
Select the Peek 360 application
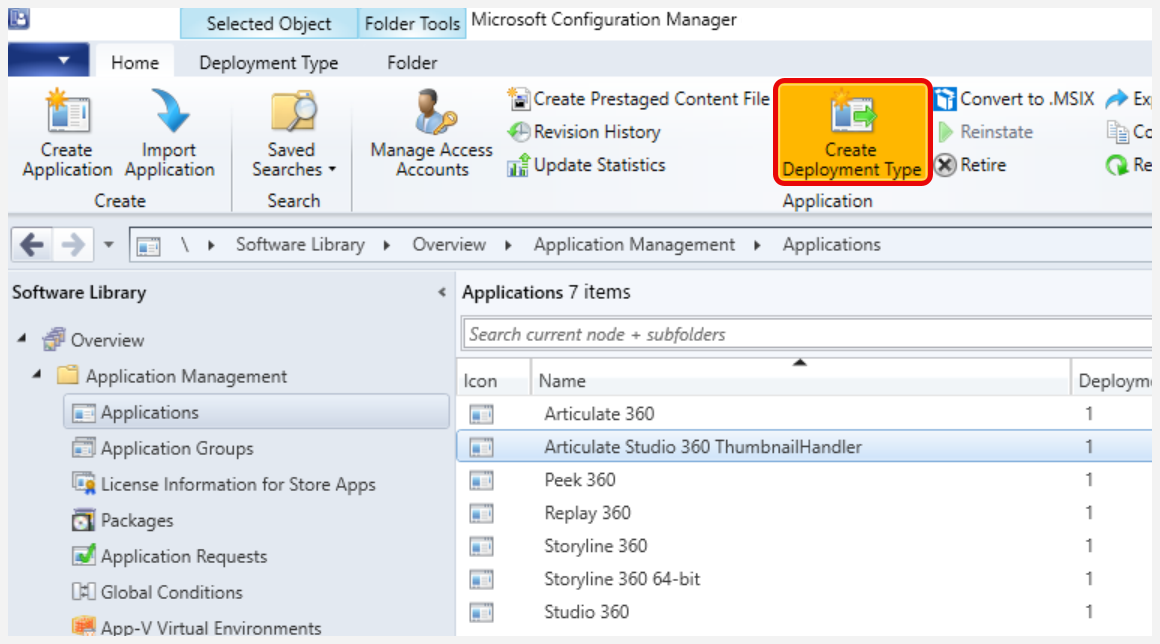804,480
